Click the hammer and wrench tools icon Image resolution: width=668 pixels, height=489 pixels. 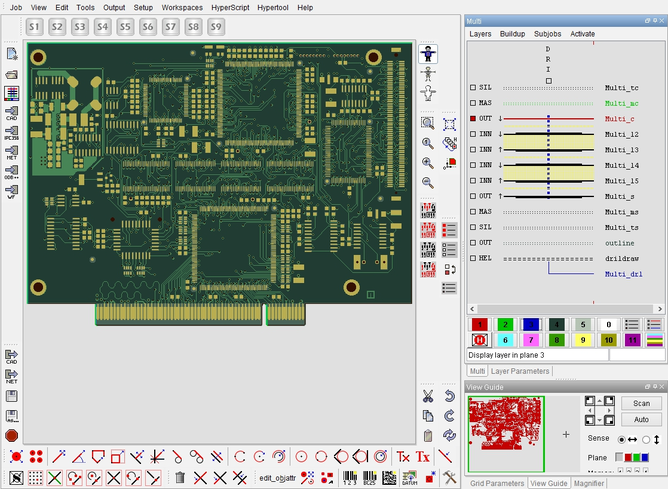point(449,477)
